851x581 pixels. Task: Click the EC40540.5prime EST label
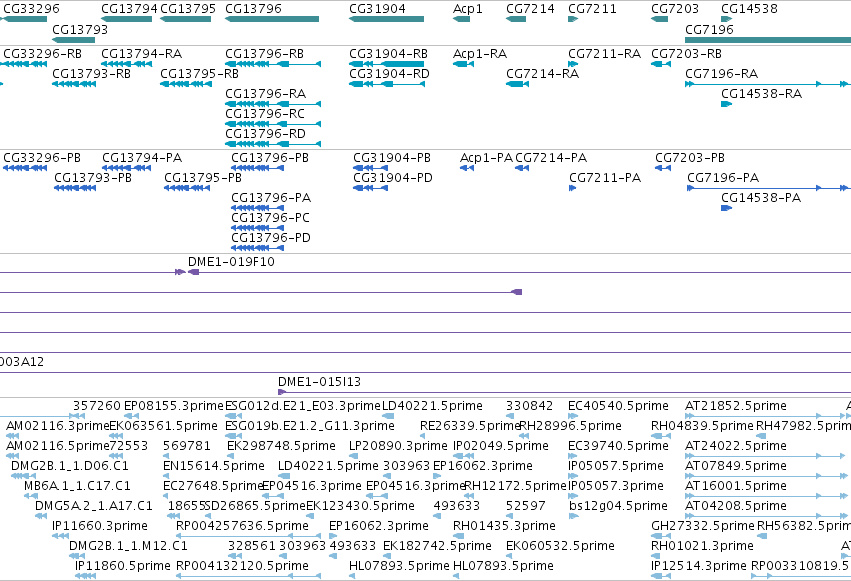coord(618,406)
